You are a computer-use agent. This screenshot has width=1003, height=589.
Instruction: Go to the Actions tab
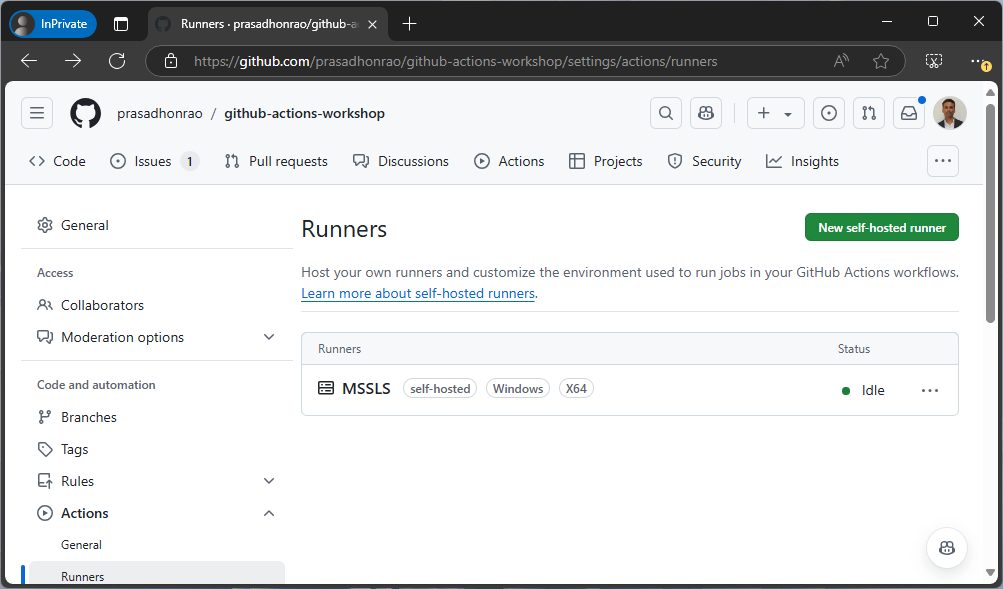tap(509, 161)
